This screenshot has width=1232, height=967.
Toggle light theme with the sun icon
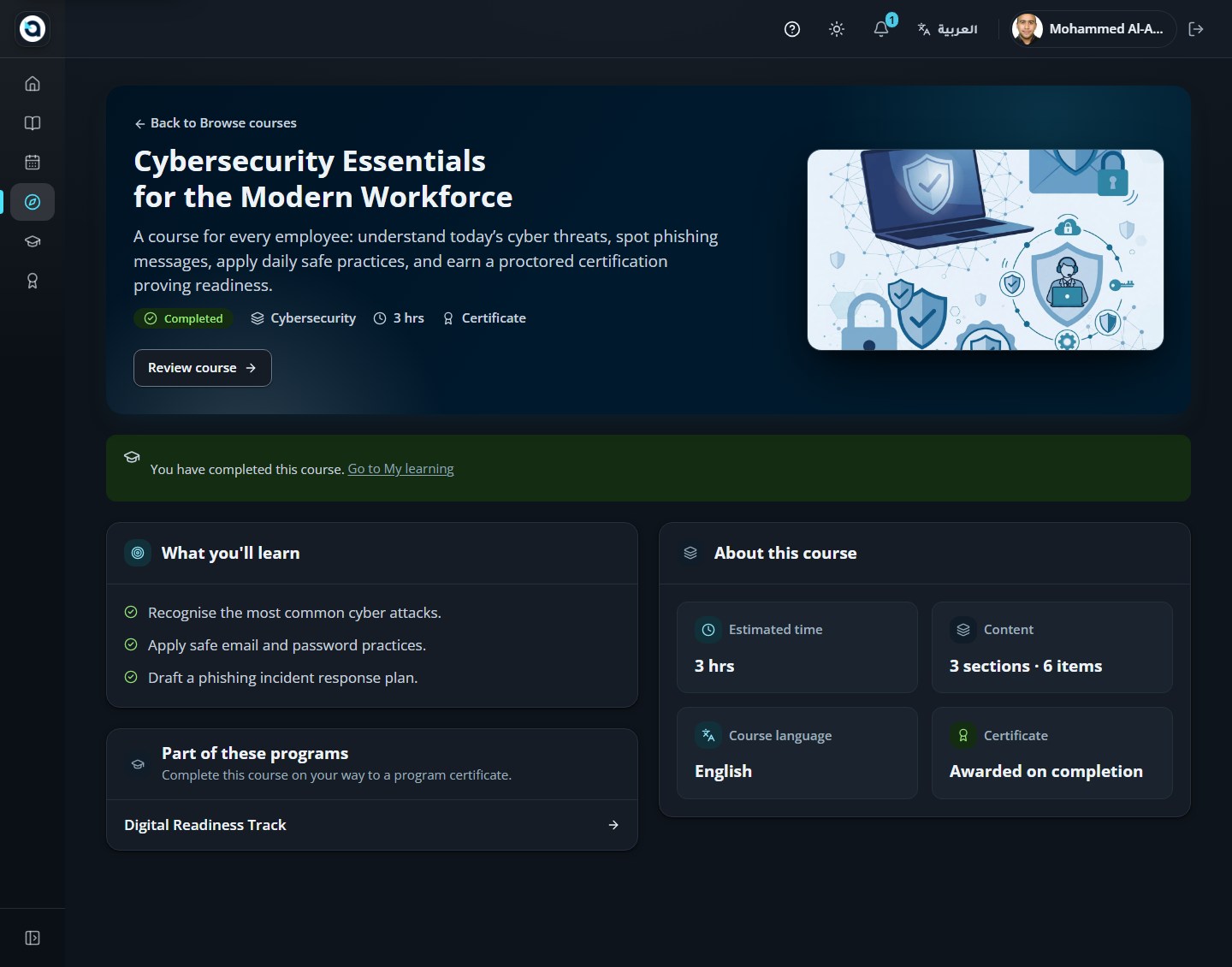coord(837,29)
